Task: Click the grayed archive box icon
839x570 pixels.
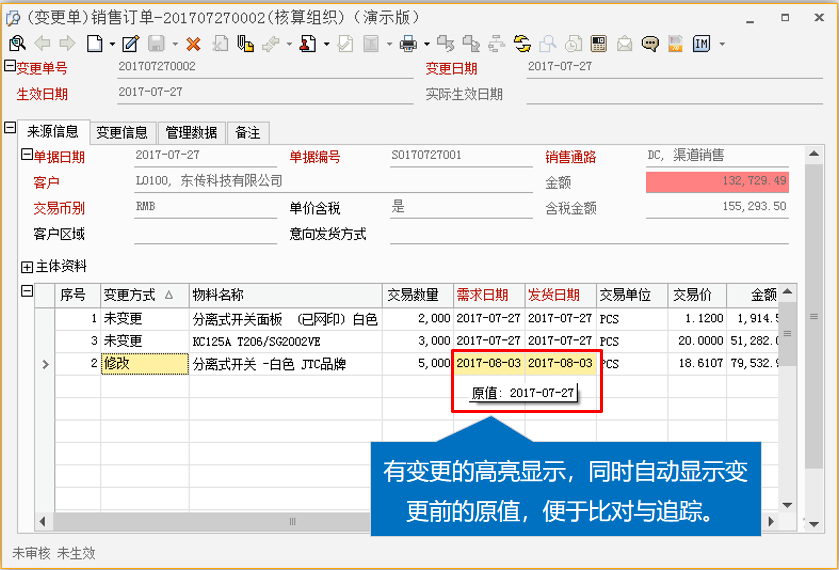Action: (371, 44)
